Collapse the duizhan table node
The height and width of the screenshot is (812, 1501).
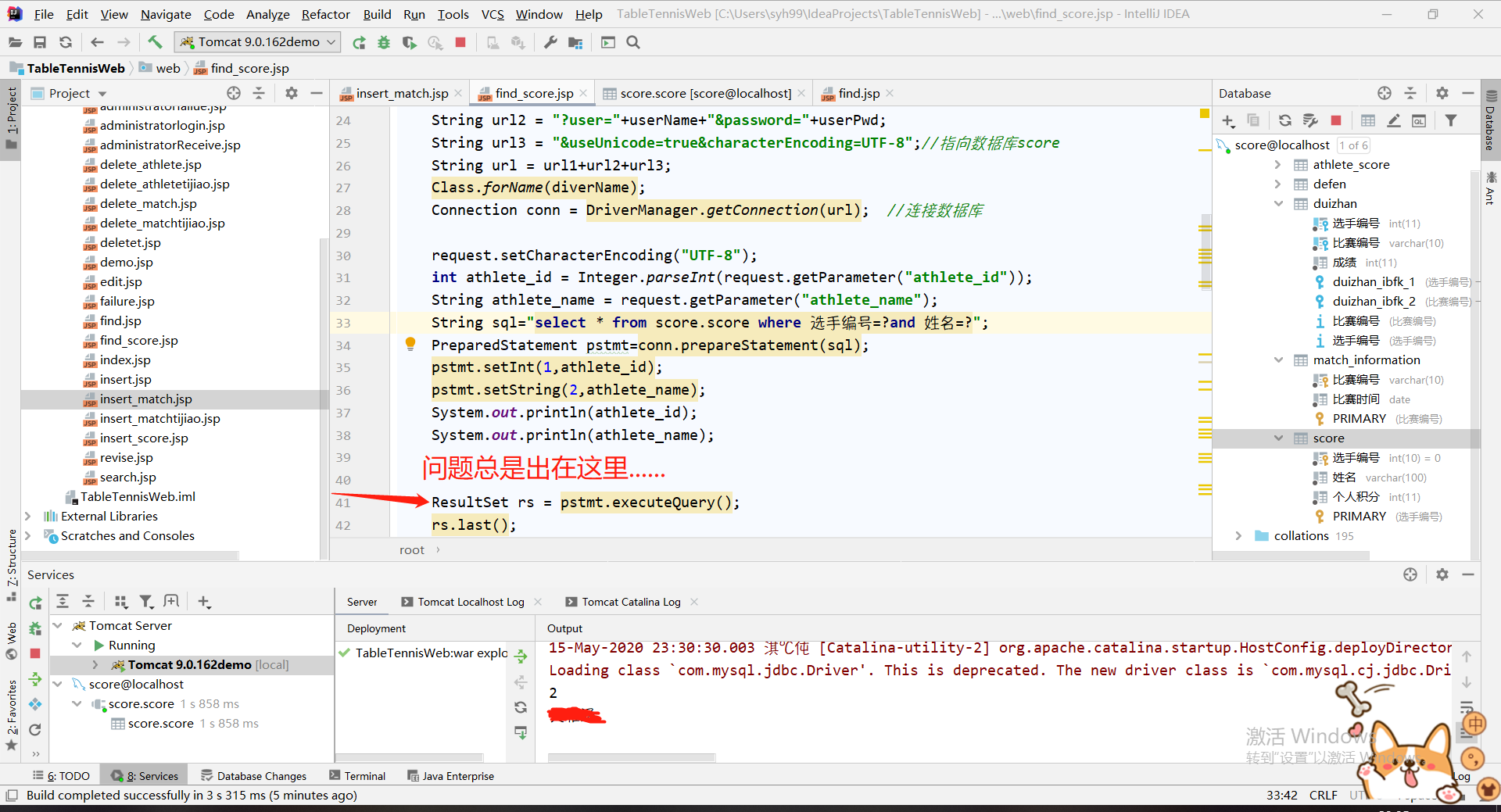click(x=1278, y=203)
